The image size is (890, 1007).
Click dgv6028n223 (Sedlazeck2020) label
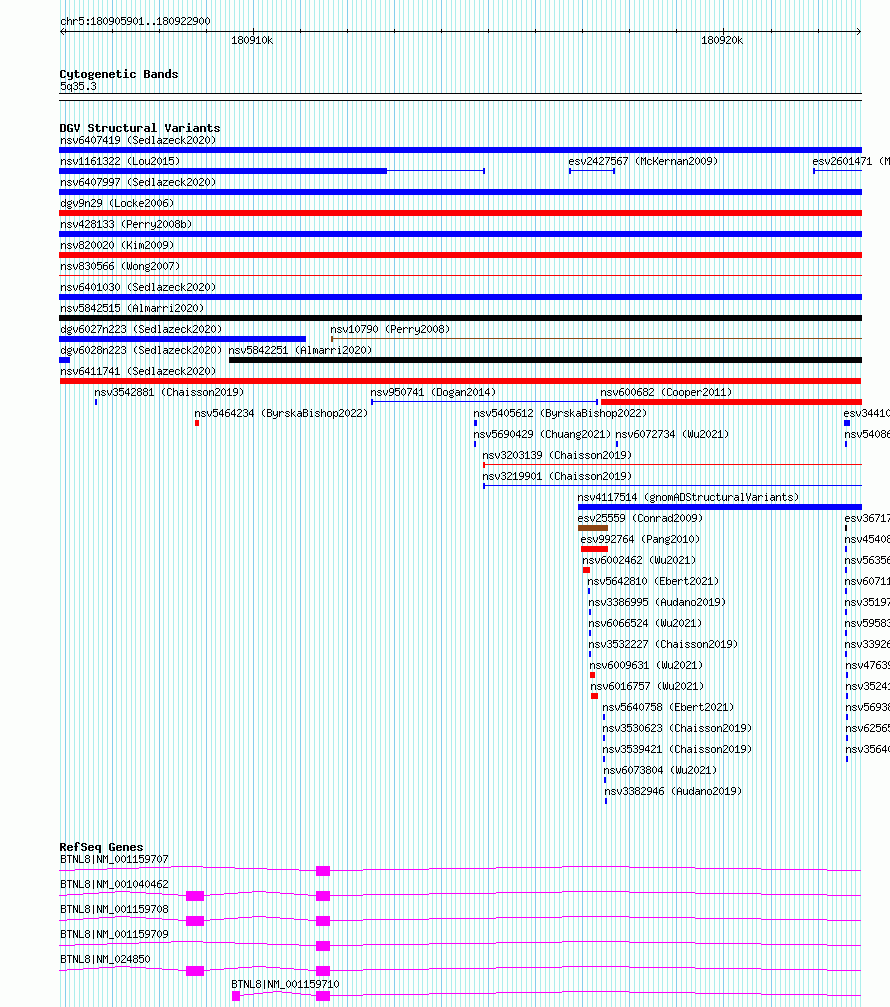point(141,350)
